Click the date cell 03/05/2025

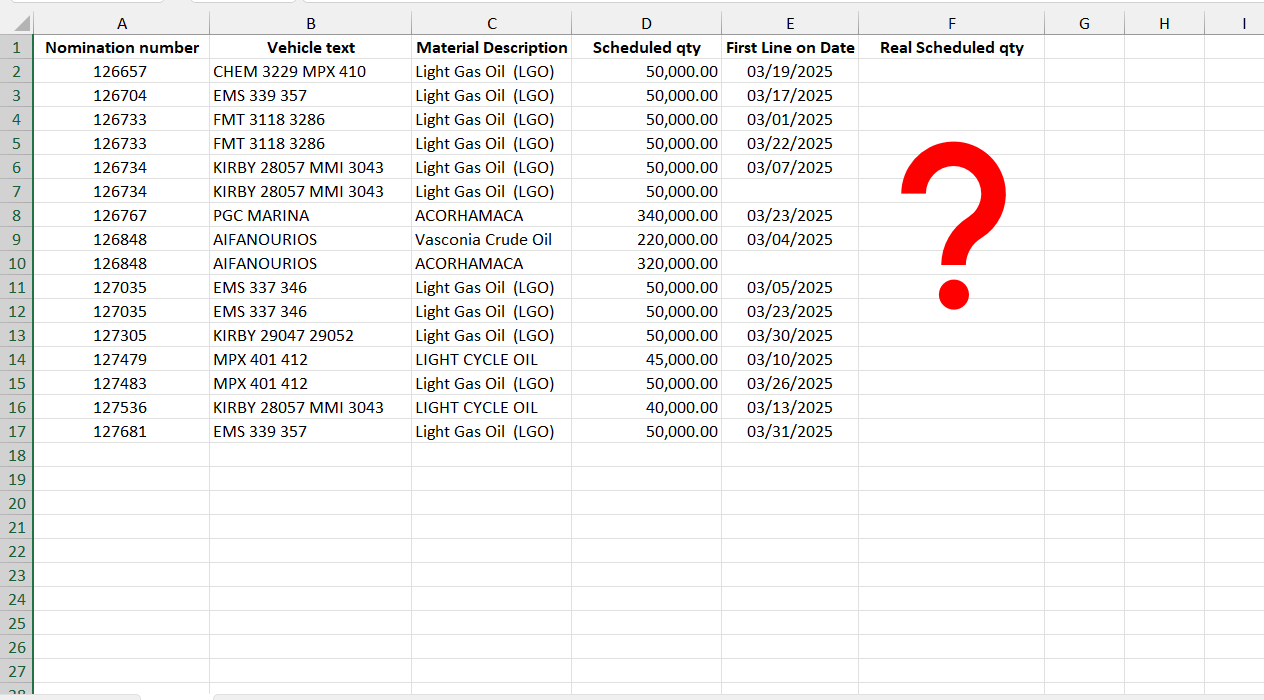point(790,287)
